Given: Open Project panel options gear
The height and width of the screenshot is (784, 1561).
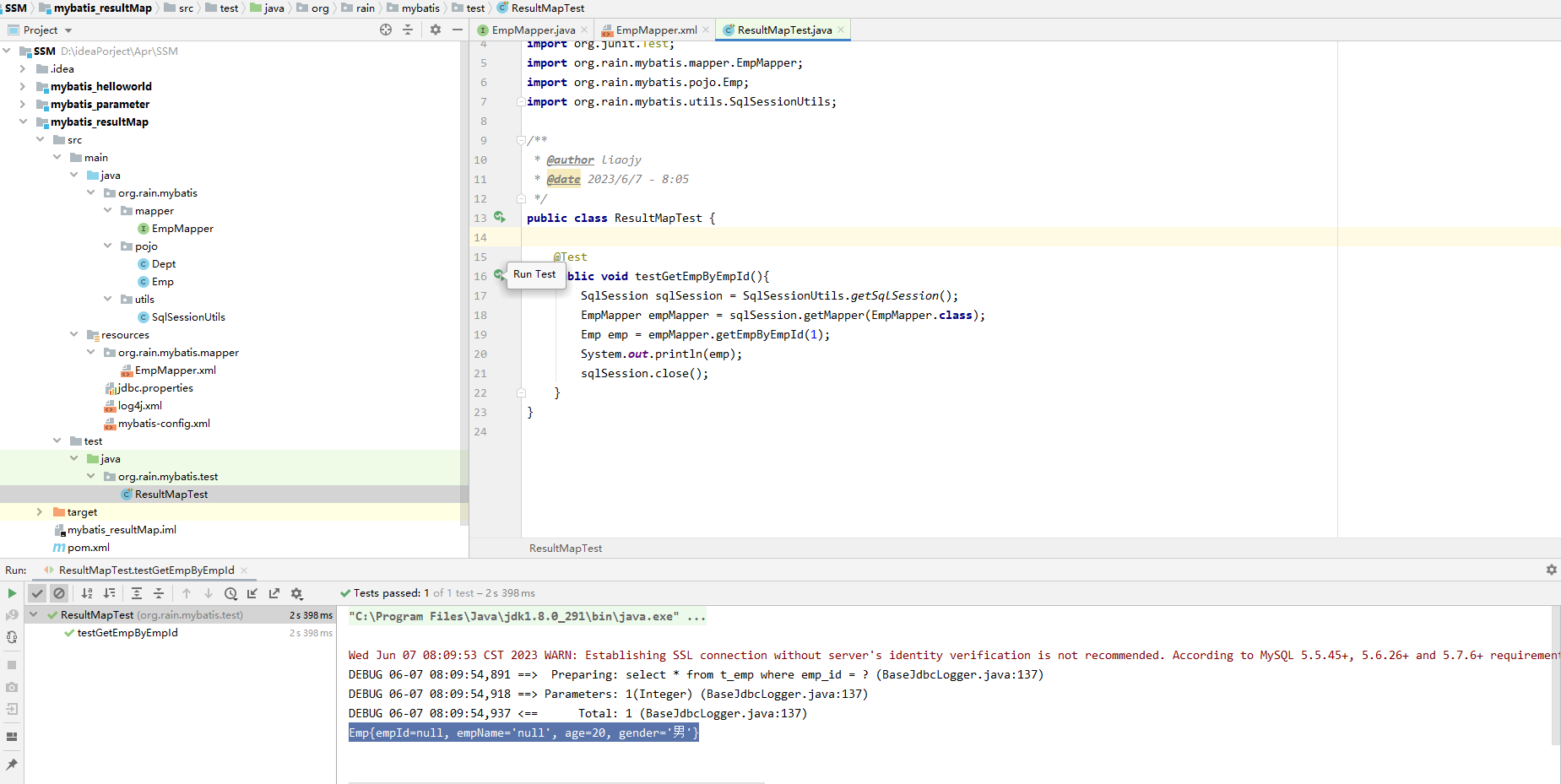Looking at the screenshot, I should tap(436, 30).
